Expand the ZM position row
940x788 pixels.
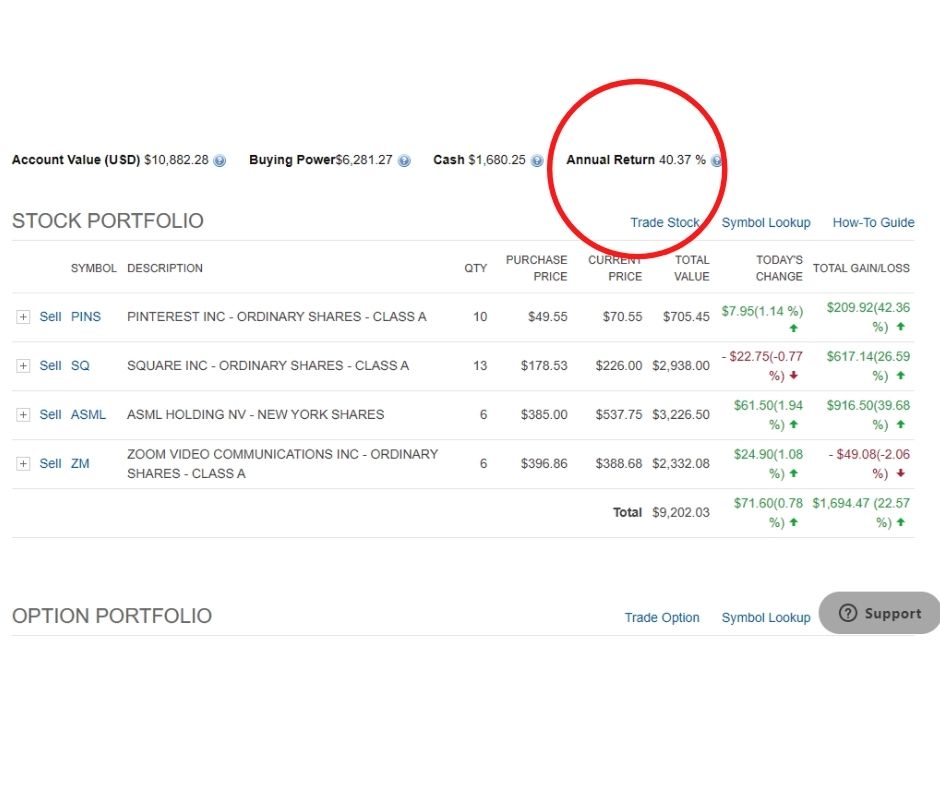point(24,463)
